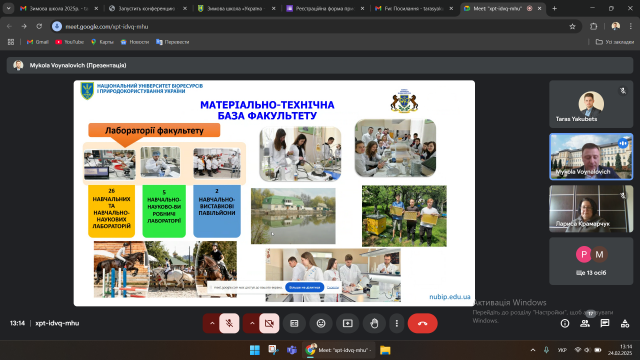Show the participants people panel
Image resolution: width=640 pixels, height=360 pixels.
pos(585,323)
